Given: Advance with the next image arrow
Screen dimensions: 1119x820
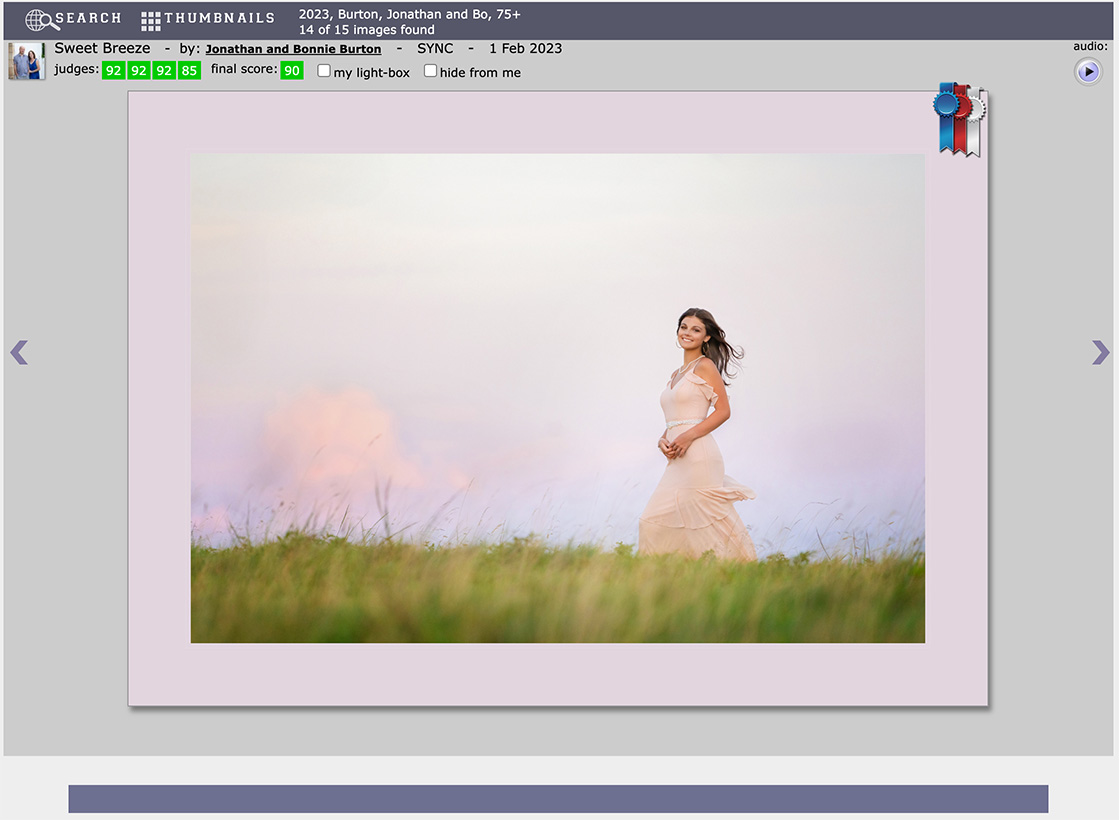Looking at the screenshot, I should [x=1100, y=352].
